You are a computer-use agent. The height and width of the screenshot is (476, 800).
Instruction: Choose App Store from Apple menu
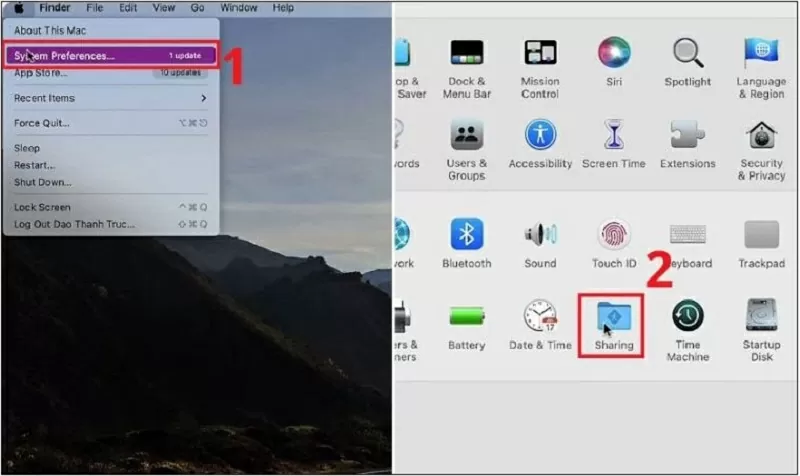(111, 73)
